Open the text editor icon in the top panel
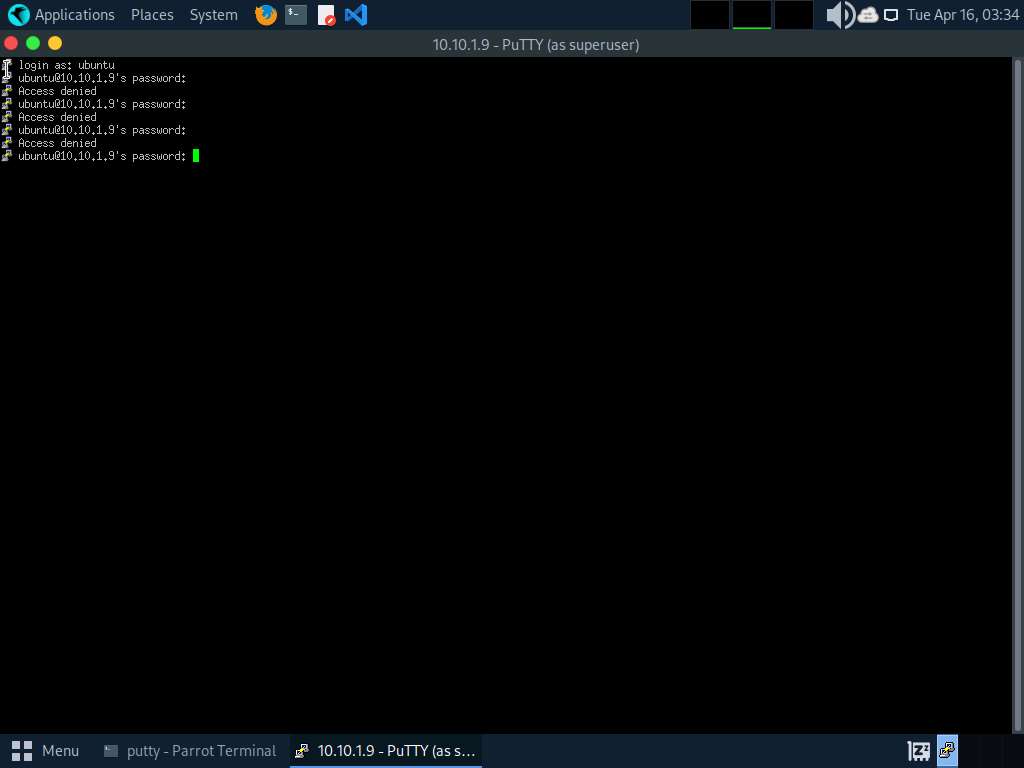 325,14
